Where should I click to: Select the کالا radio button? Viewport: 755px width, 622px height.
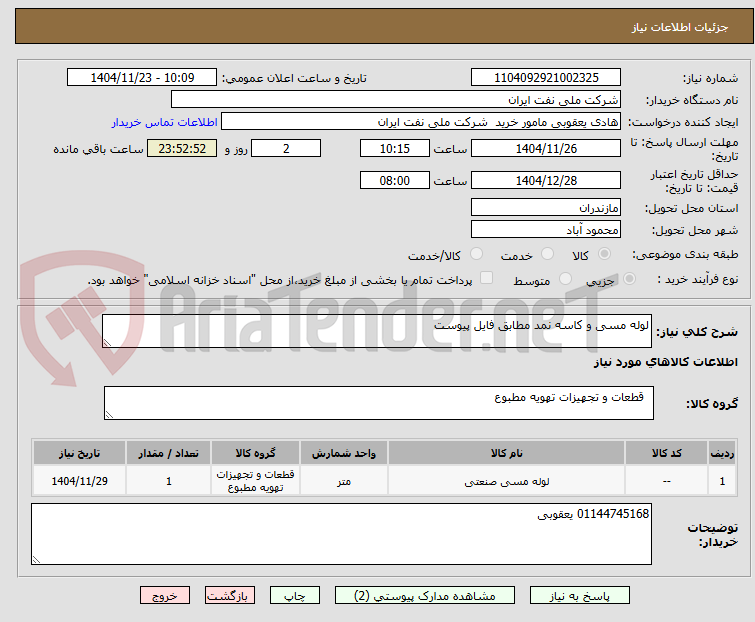click(x=604, y=254)
